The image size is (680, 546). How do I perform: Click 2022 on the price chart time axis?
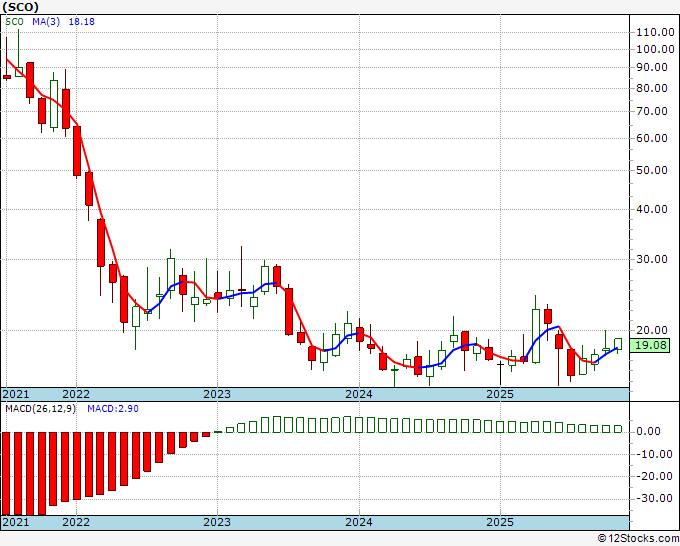tap(76, 394)
